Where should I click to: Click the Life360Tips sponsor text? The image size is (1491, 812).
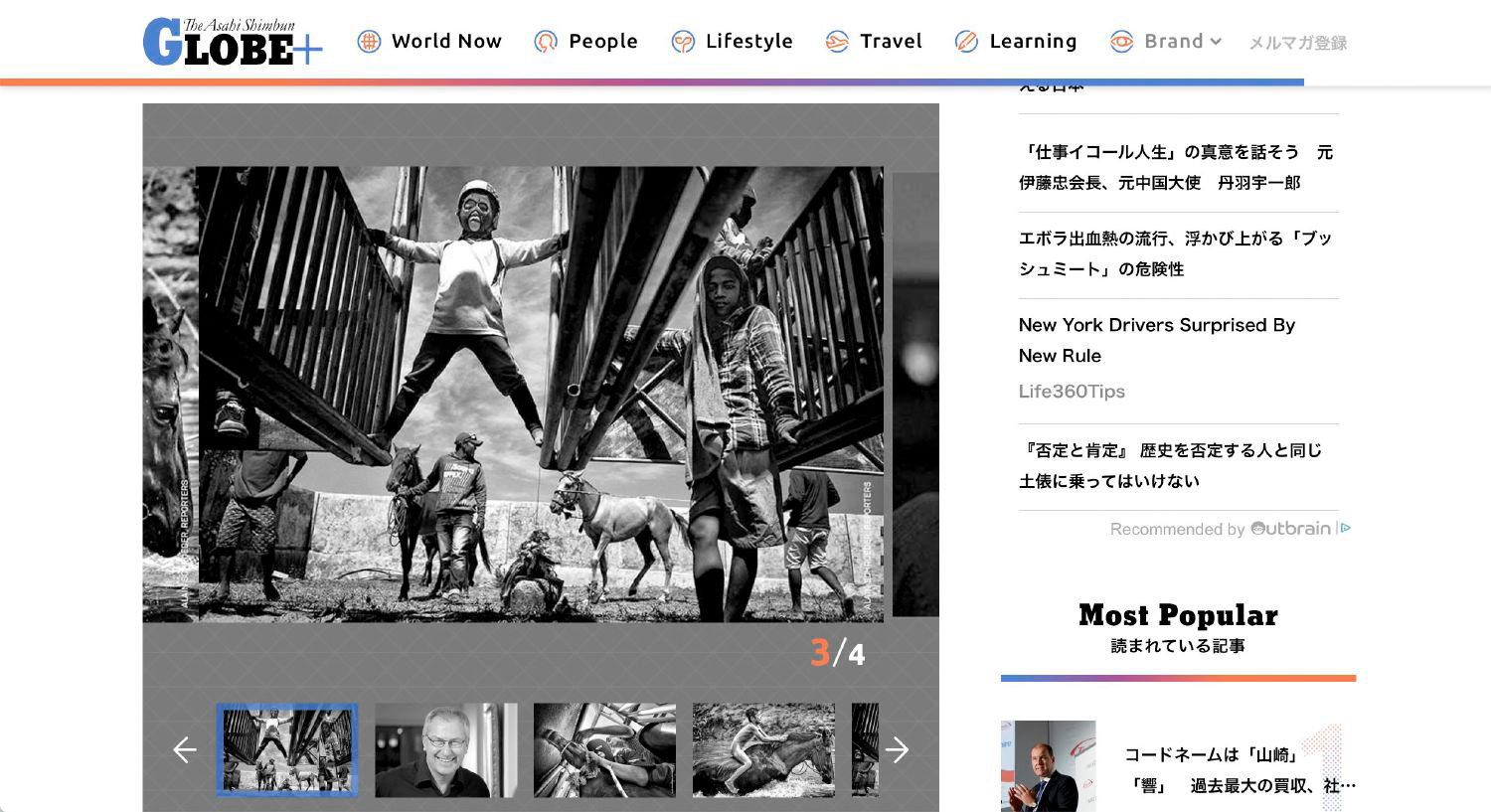click(x=1072, y=392)
